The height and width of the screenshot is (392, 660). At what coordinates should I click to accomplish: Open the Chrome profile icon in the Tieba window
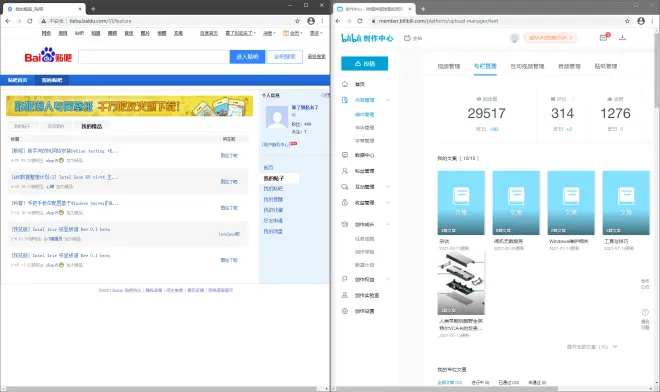click(x=311, y=21)
